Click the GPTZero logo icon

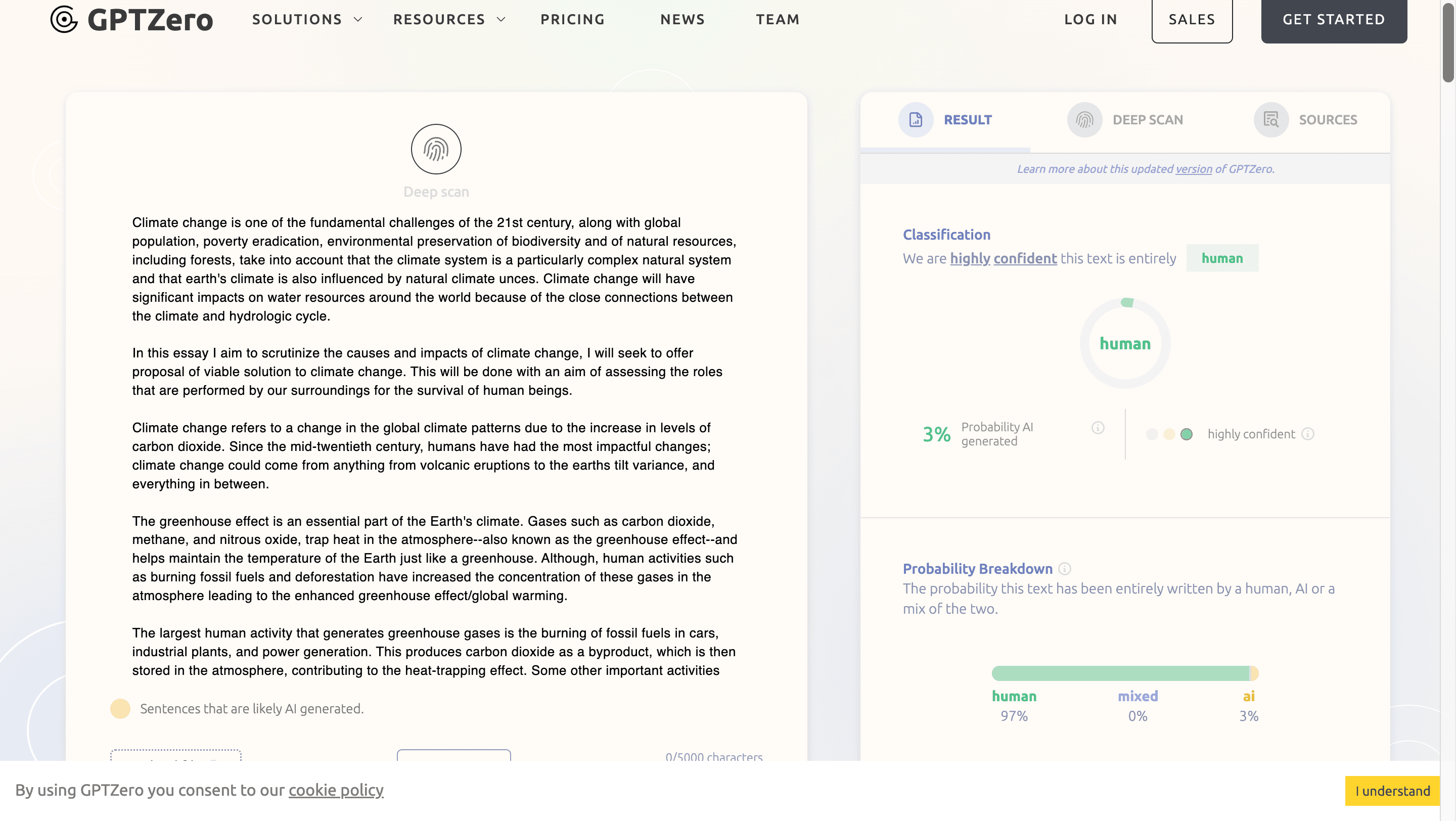[64, 19]
